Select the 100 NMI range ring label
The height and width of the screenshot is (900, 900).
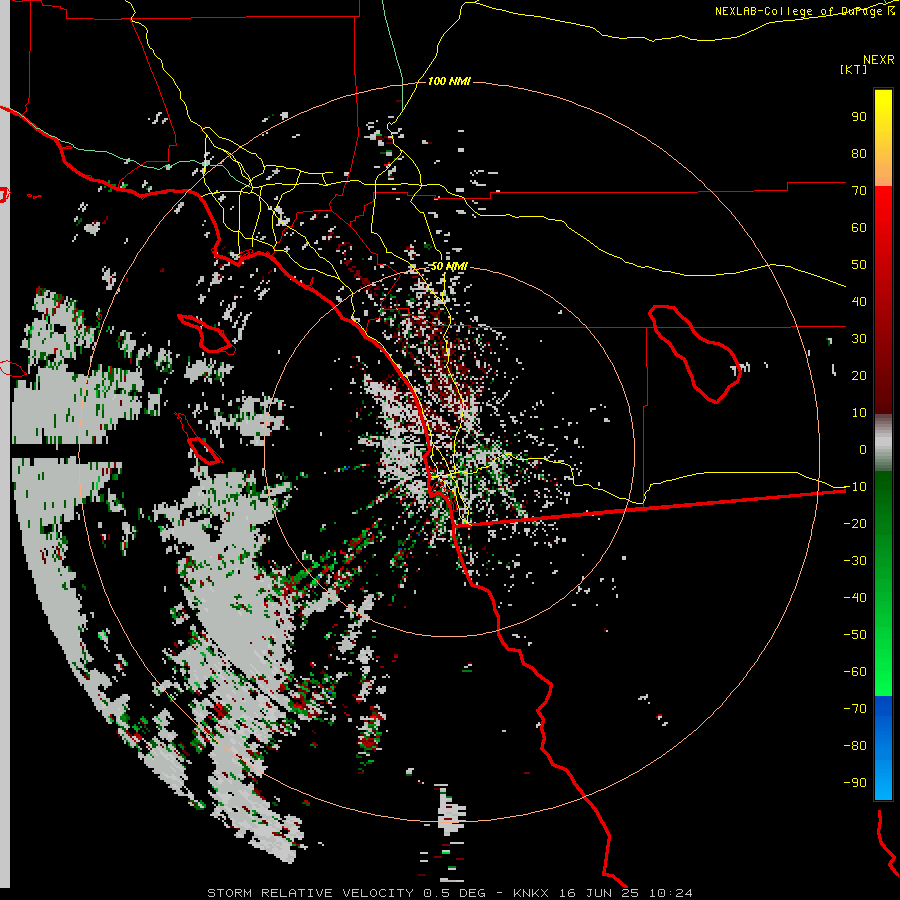click(449, 81)
